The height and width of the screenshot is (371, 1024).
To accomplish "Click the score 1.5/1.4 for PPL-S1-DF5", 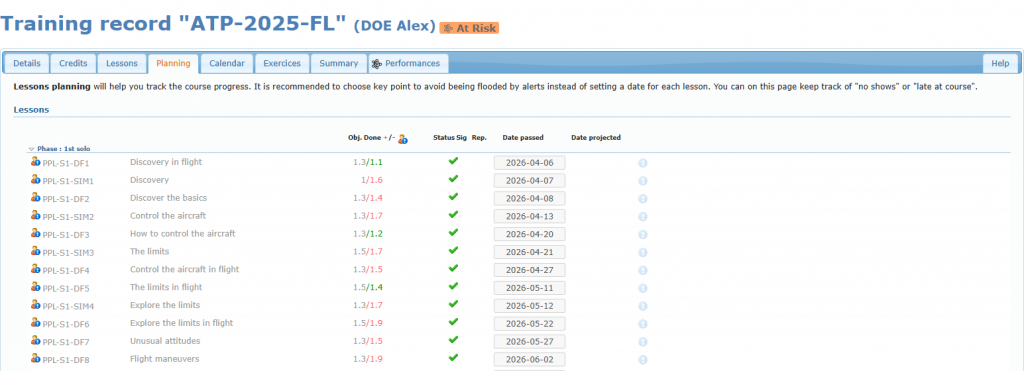I will click(368, 287).
